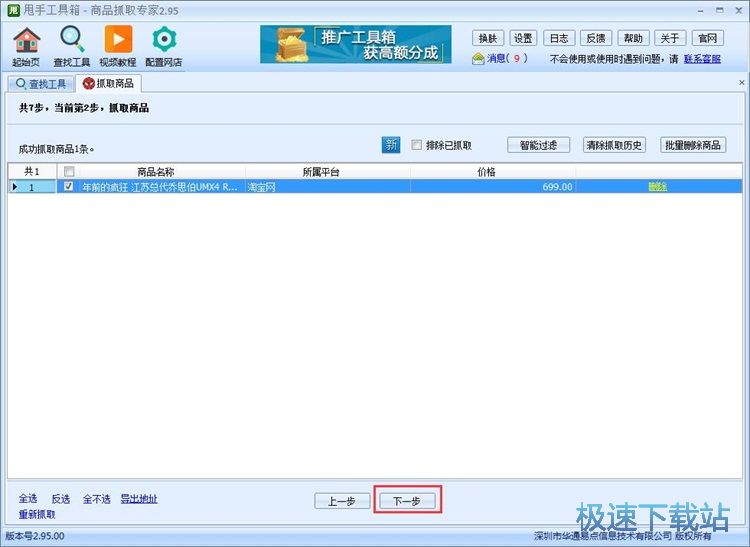
Task: Click the 抓取商品 tab's red icon
Action: click(x=88, y=84)
